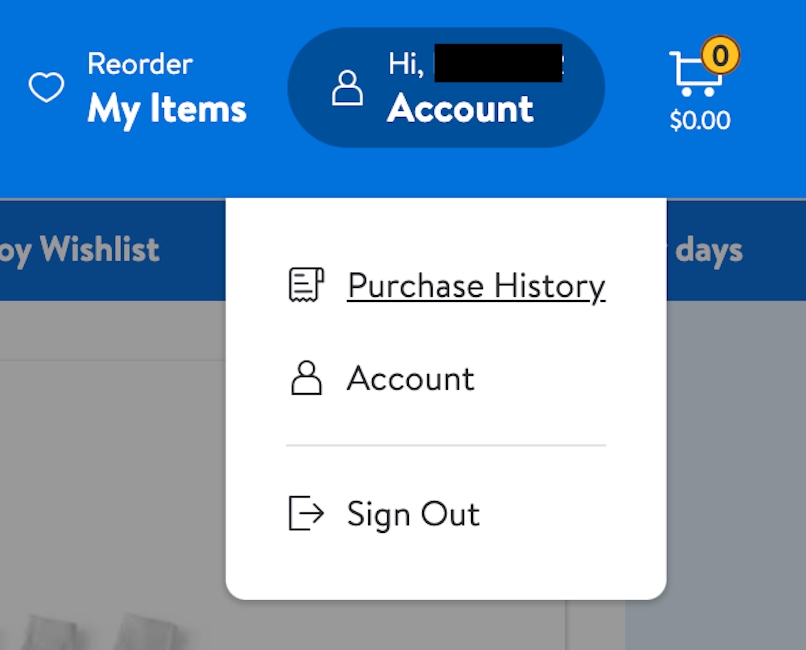806x650 pixels.
Task: Click Reorder in the header
Action: (140, 63)
